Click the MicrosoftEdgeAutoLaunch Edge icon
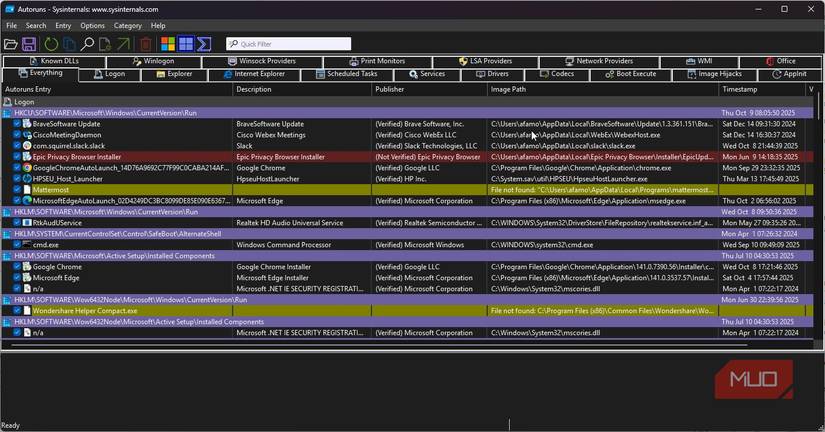This screenshot has width=825, height=432. 27,200
